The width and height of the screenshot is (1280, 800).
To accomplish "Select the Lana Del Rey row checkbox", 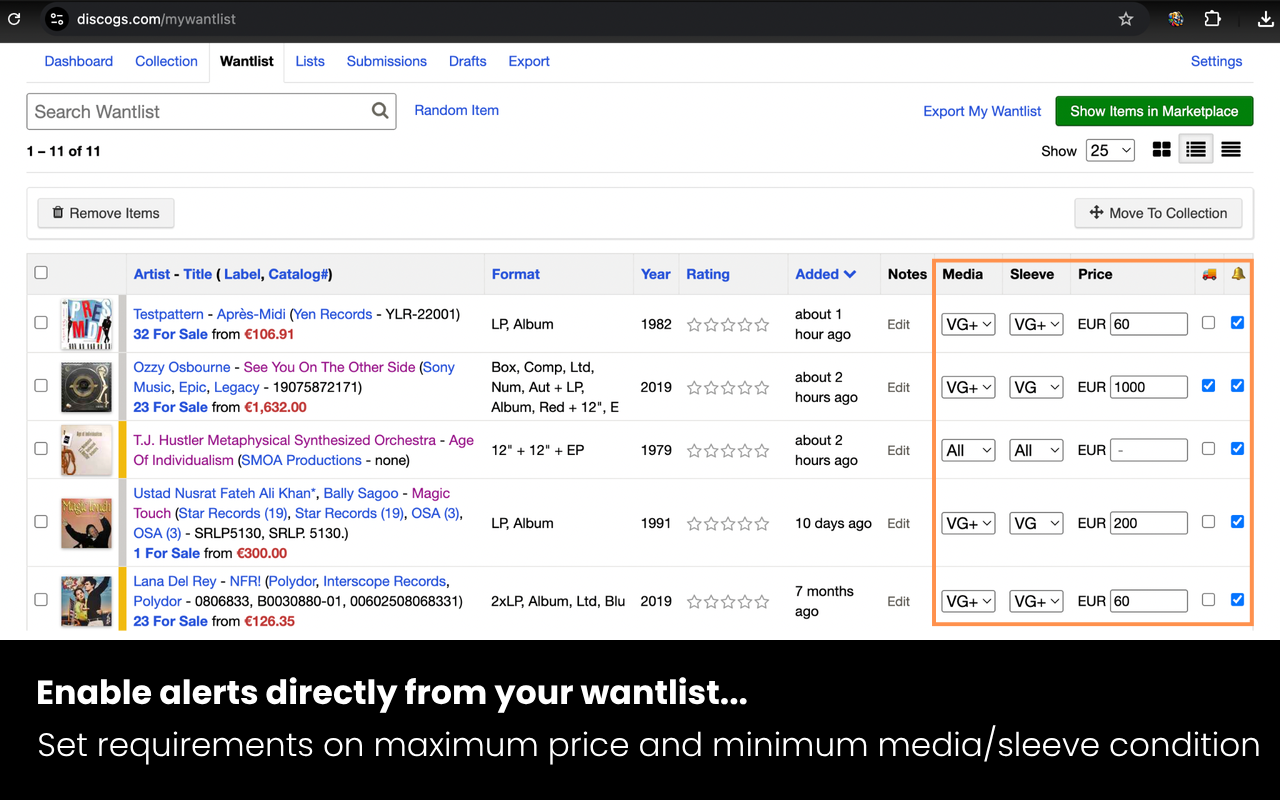I will point(41,599).
